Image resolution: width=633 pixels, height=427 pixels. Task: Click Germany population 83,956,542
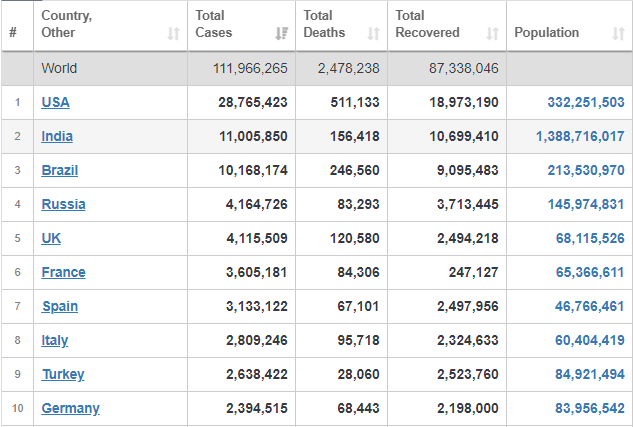(589, 408)
